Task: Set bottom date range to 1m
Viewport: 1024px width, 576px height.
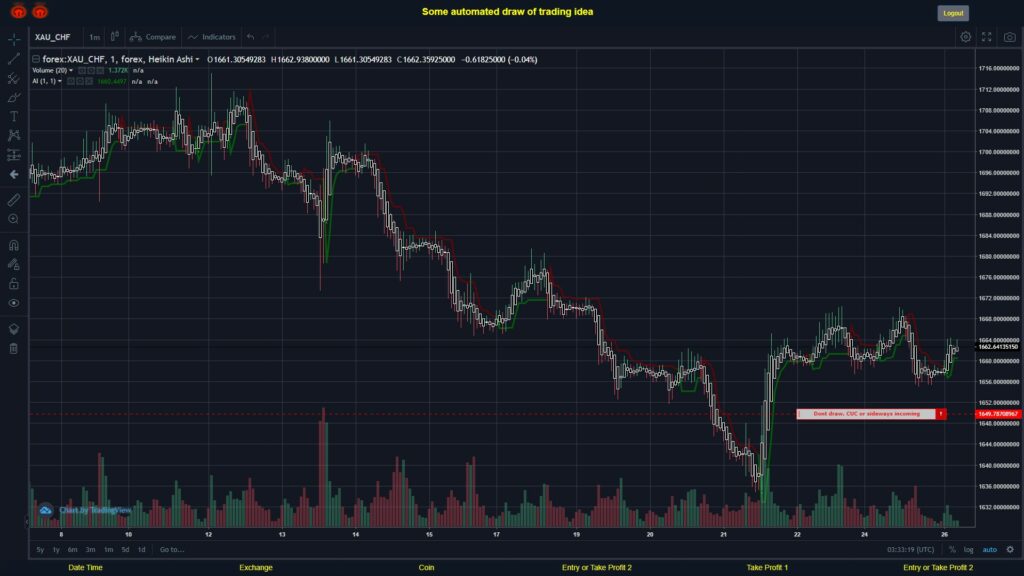Action: pyautogui.click(x=108, y=550)
